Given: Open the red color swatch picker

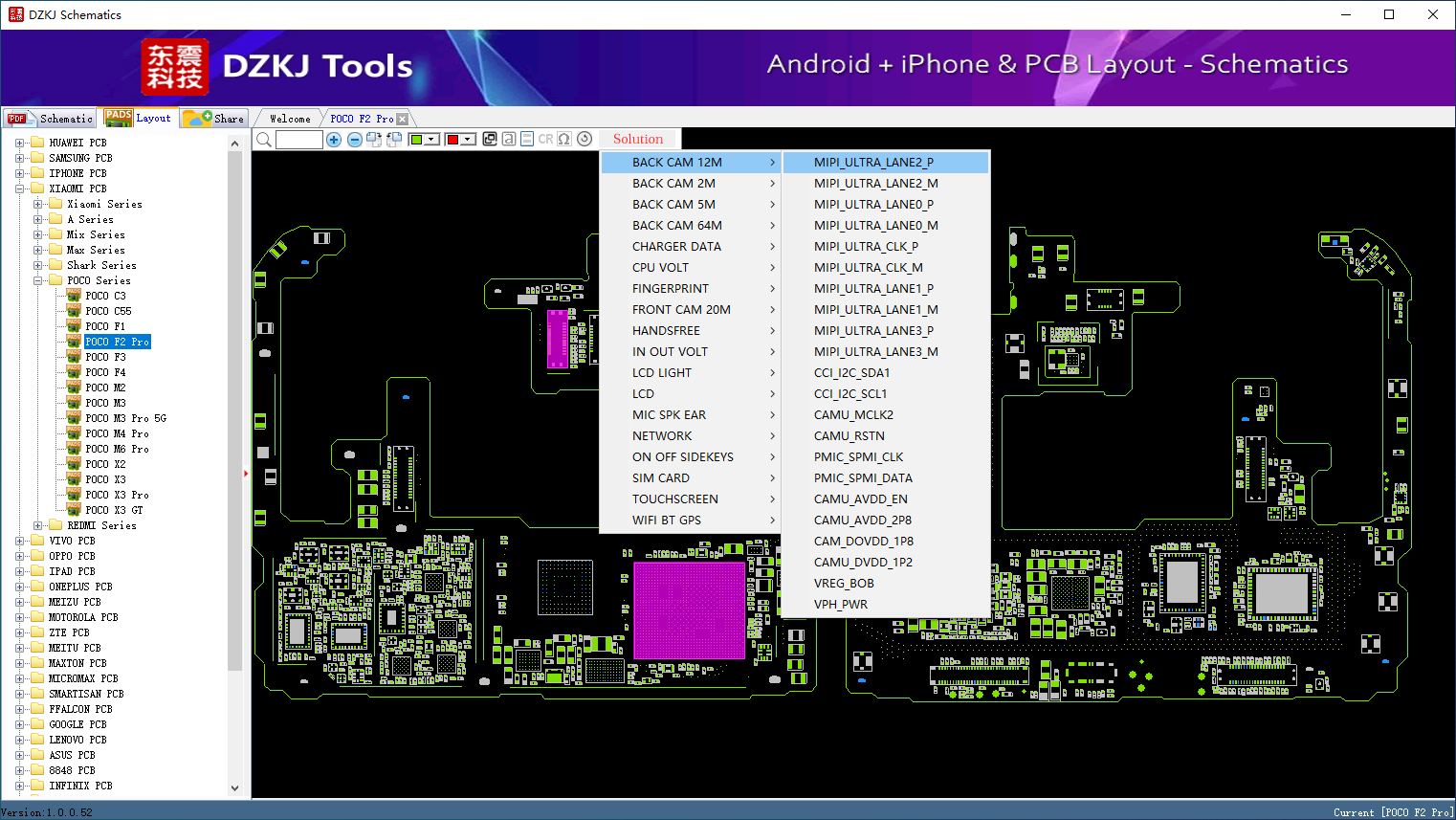Looking at the screenshot, I should coord(452,140).
